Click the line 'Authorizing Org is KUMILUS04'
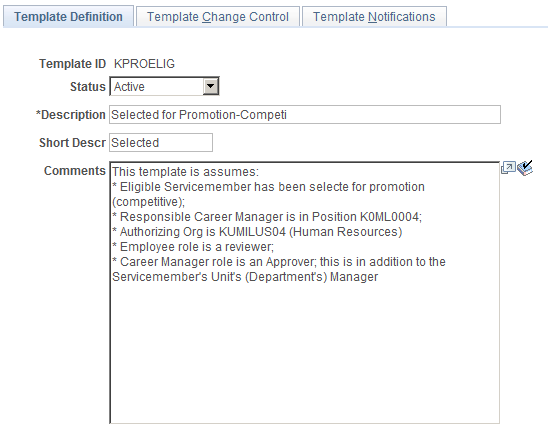The width and height of the screenshot is (548, 433). (257, 232)
